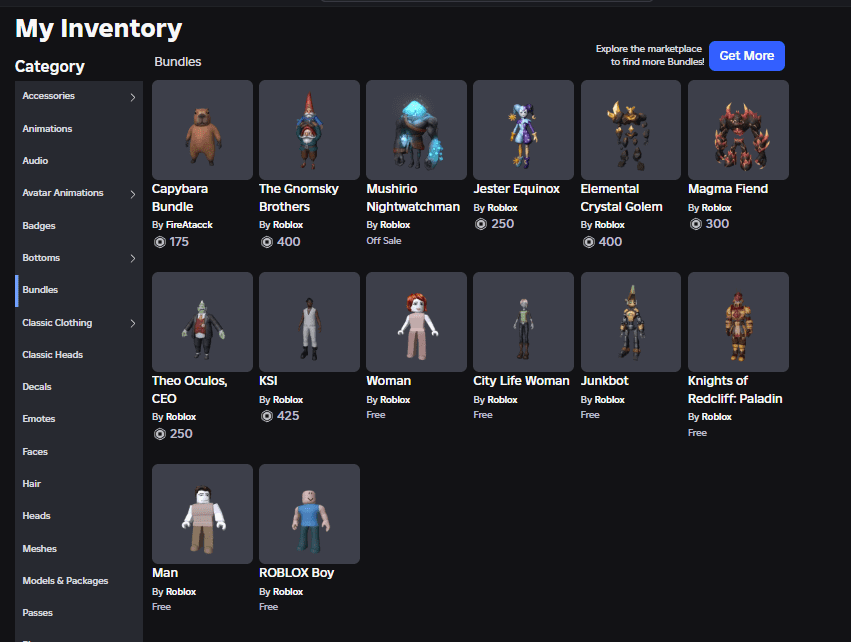
Task: Open the Capybara Bundle thumbnail
Action: pos(202,130)
